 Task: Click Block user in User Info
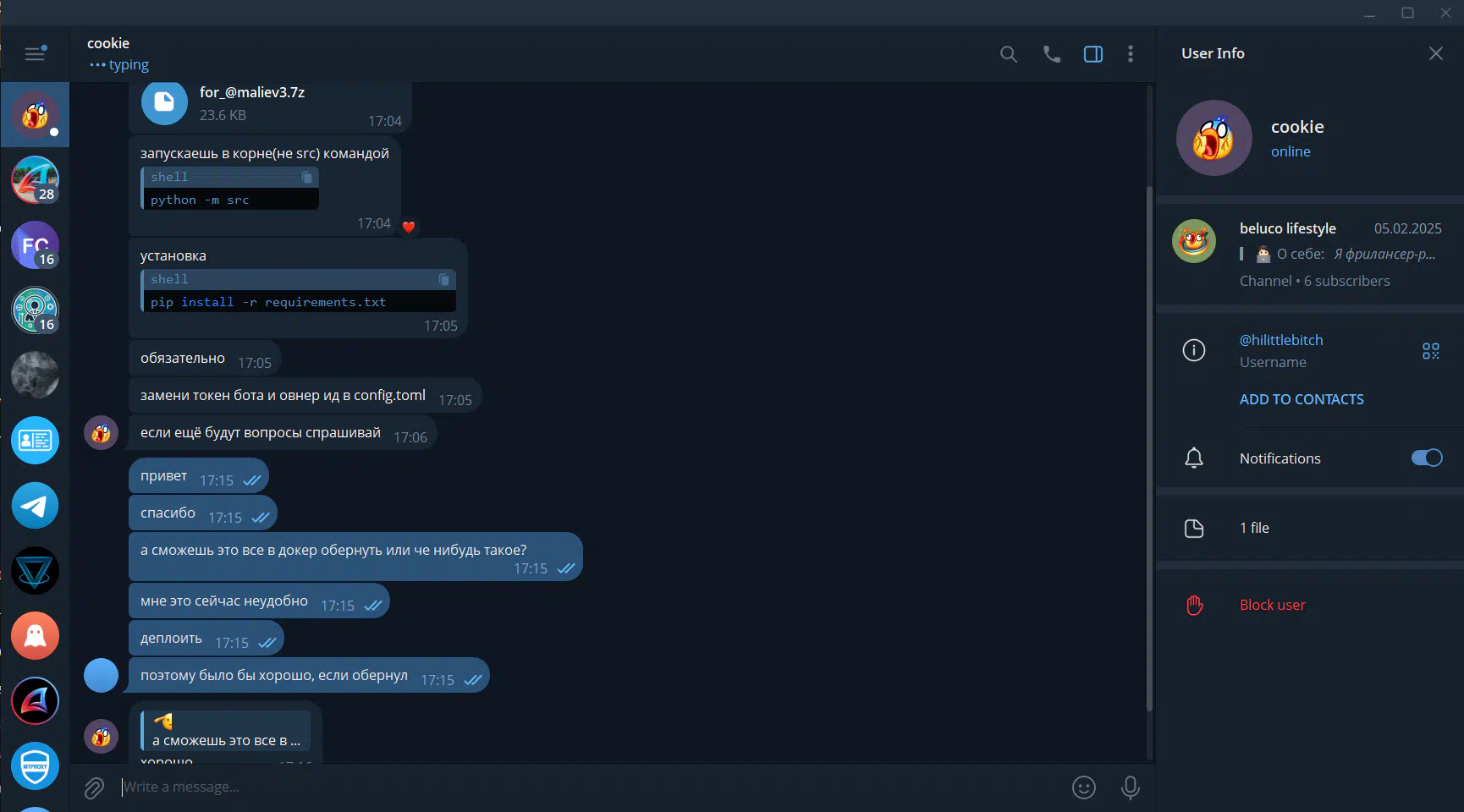tap(1272, 605)
